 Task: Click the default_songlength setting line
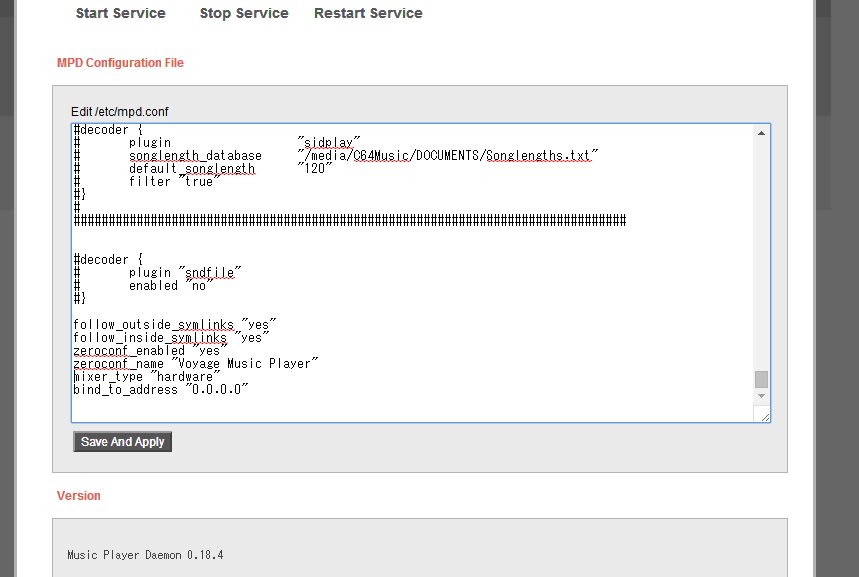click(192, 169)
